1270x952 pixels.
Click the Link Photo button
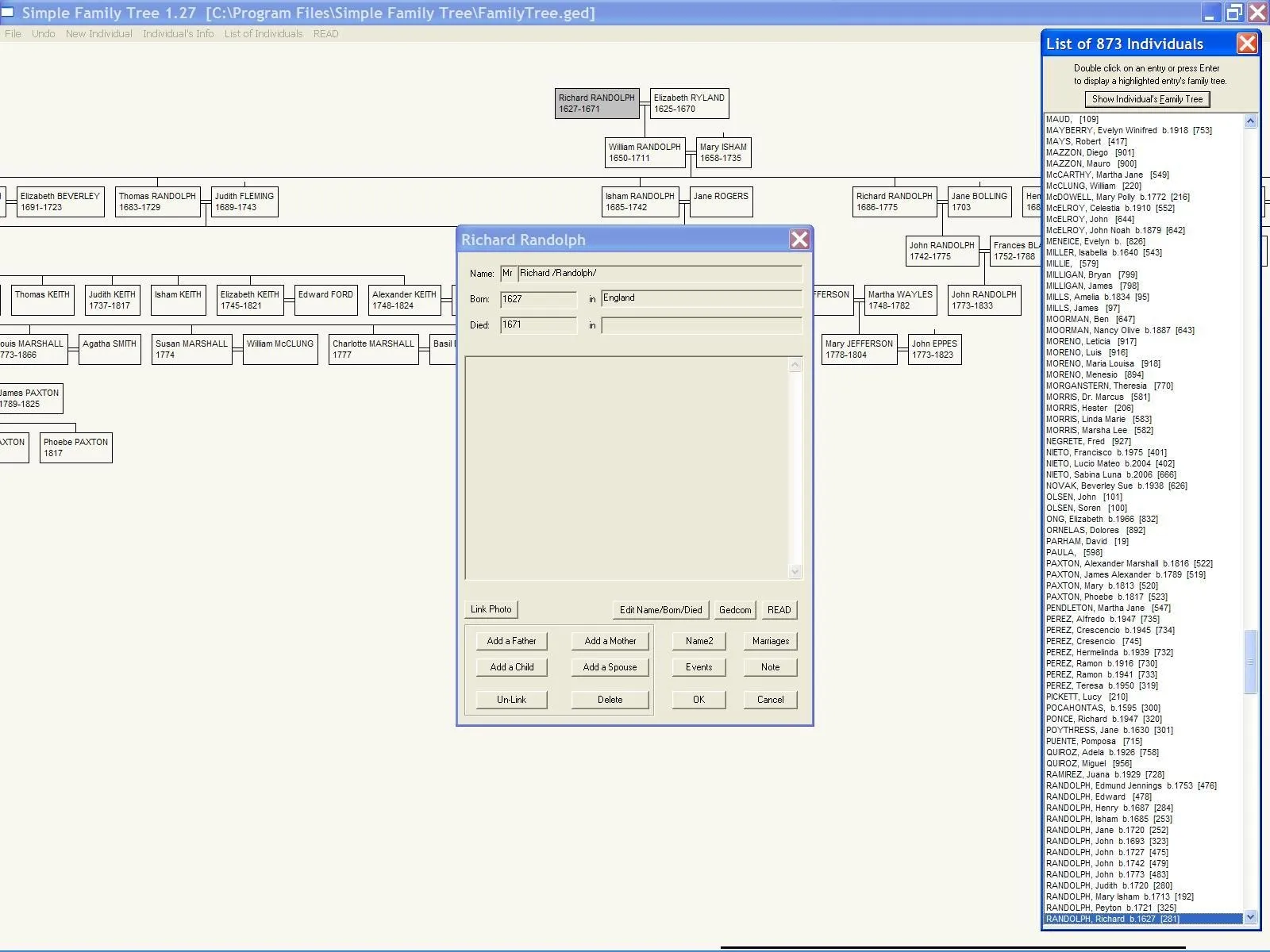coord(491,608)
